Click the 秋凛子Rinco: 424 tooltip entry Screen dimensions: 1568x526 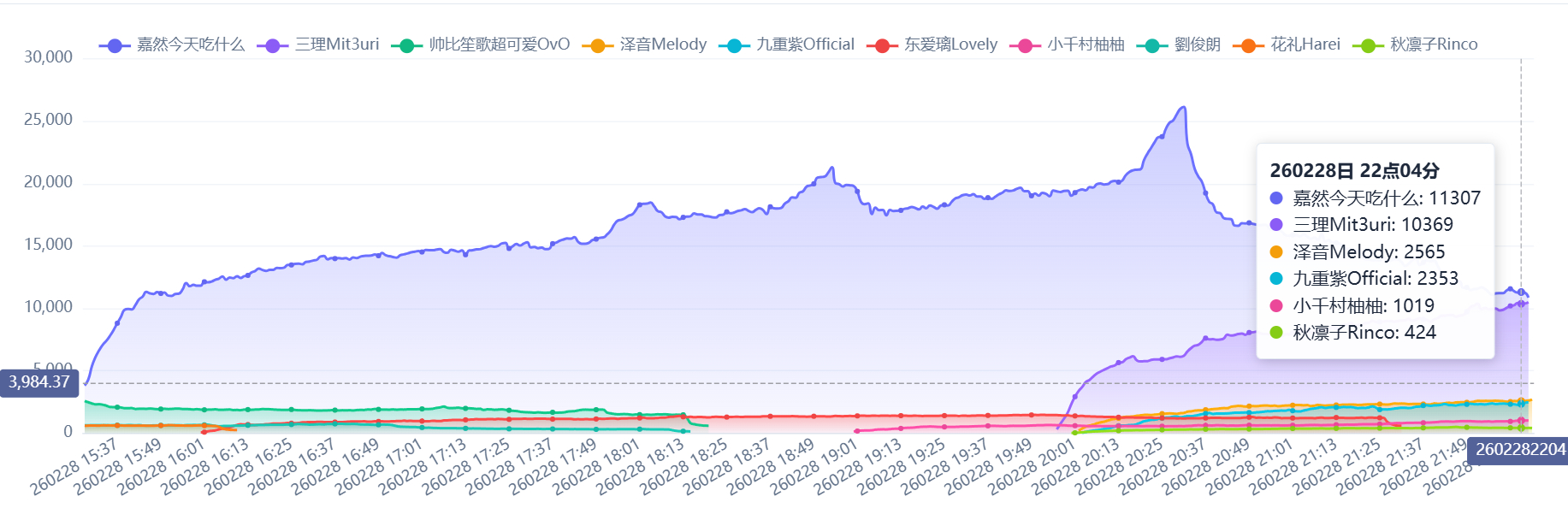point(1364,333)
